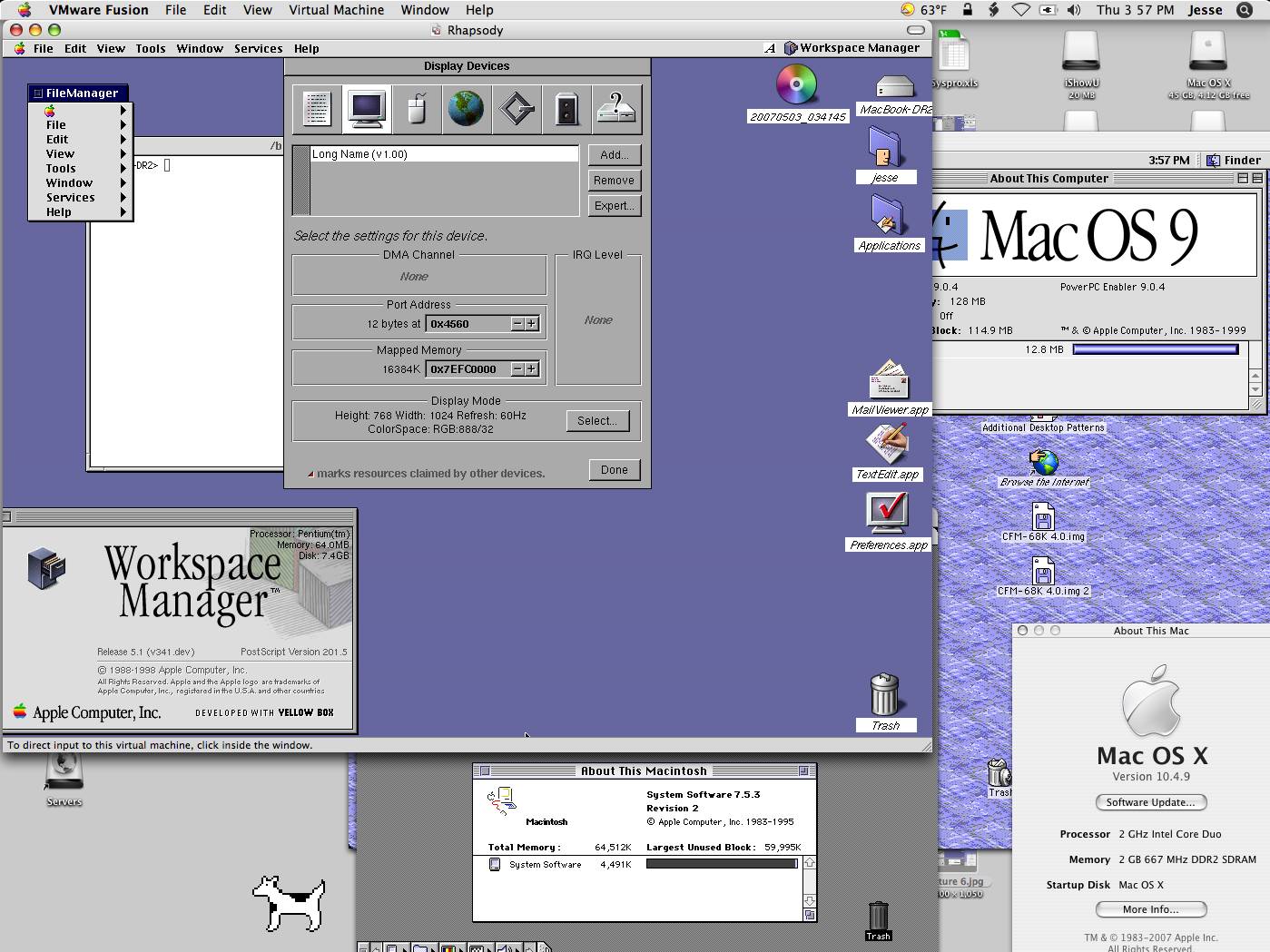The height and width of the screenshot is (952, 1270).
Task: Click Software Update... in About This Mac
Action: coord(1151,802)
